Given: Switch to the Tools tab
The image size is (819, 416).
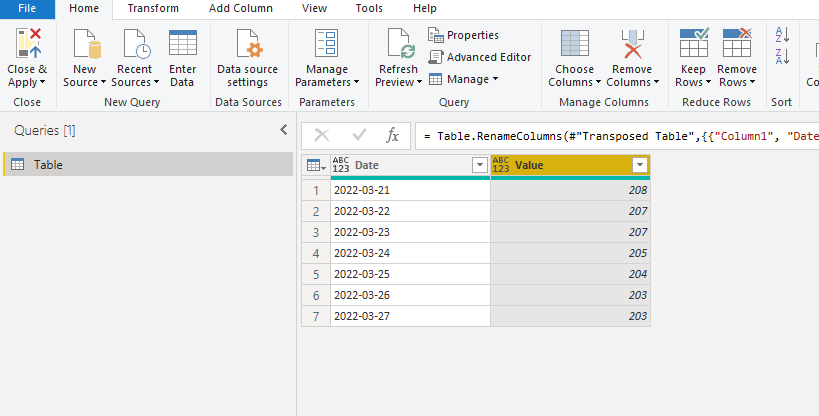Looking at the screenshot, I should [369, 9].
